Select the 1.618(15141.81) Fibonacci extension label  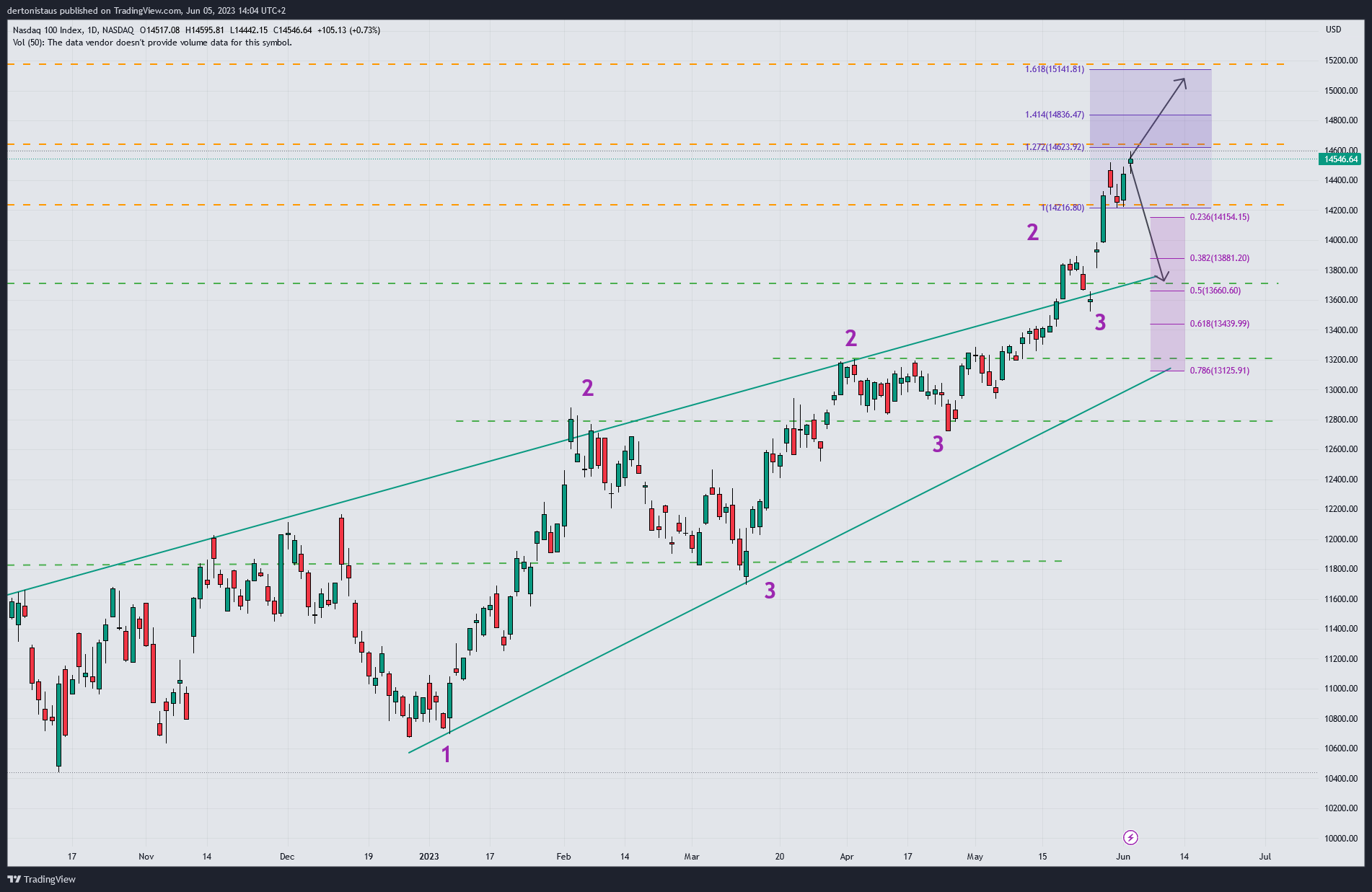click(1054, 69)
